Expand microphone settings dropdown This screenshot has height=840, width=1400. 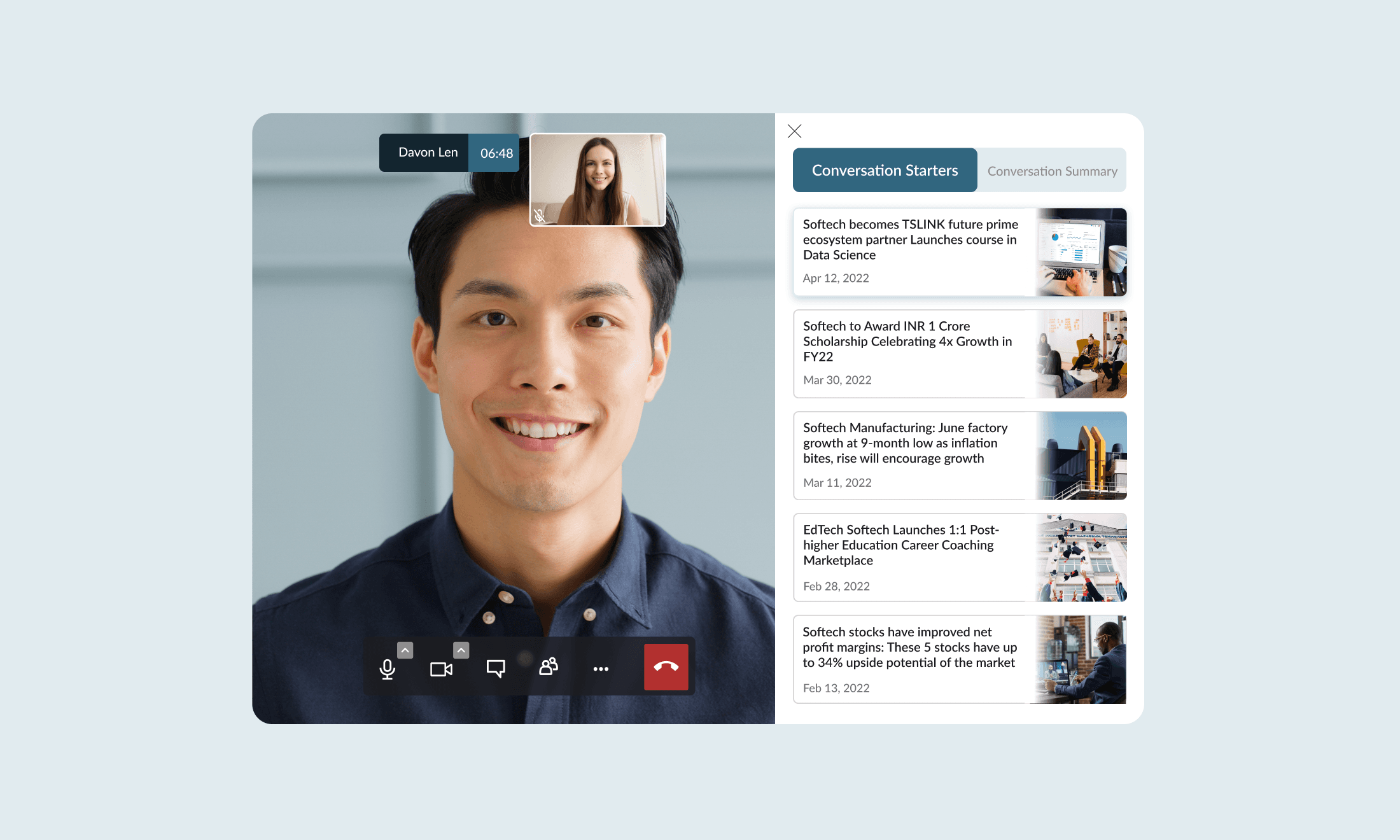coord(405,649)
